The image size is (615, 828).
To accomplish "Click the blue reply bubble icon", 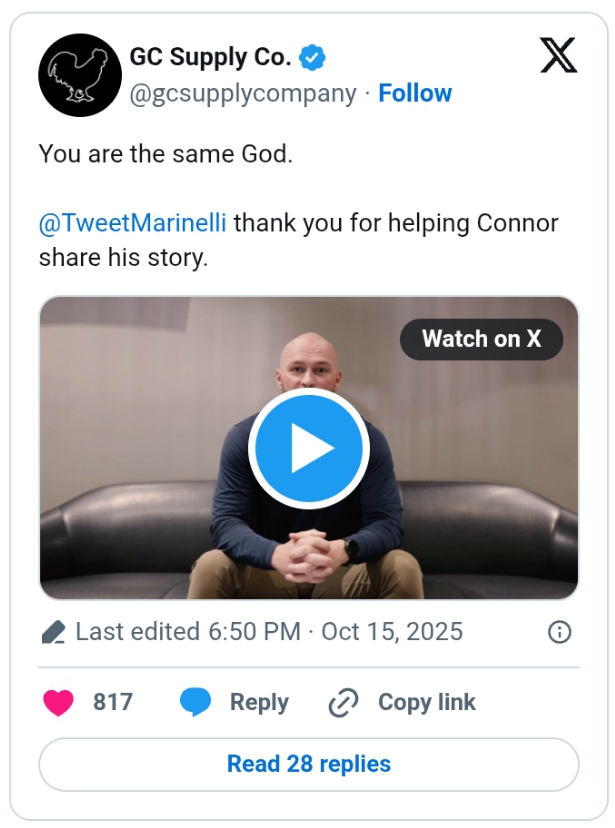I will (195, 703).
